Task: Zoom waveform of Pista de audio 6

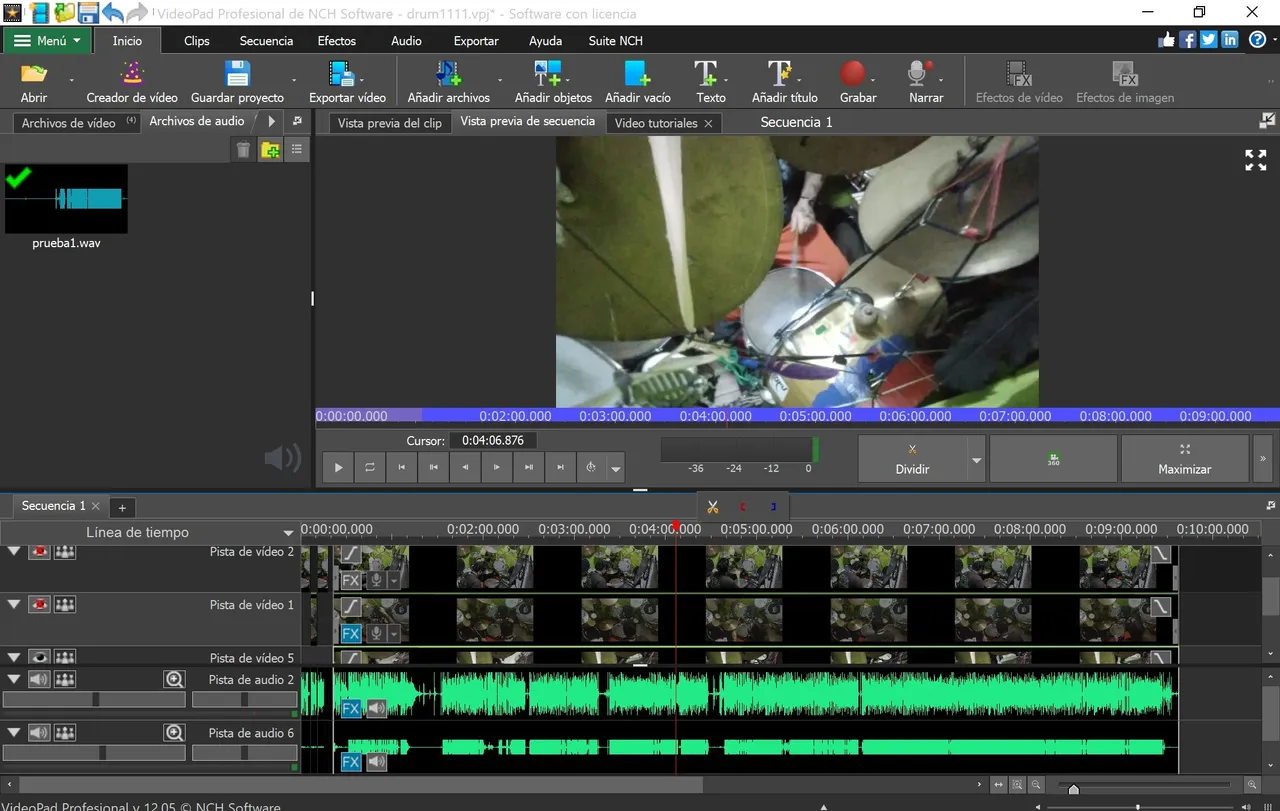Action: click(175, 733)
